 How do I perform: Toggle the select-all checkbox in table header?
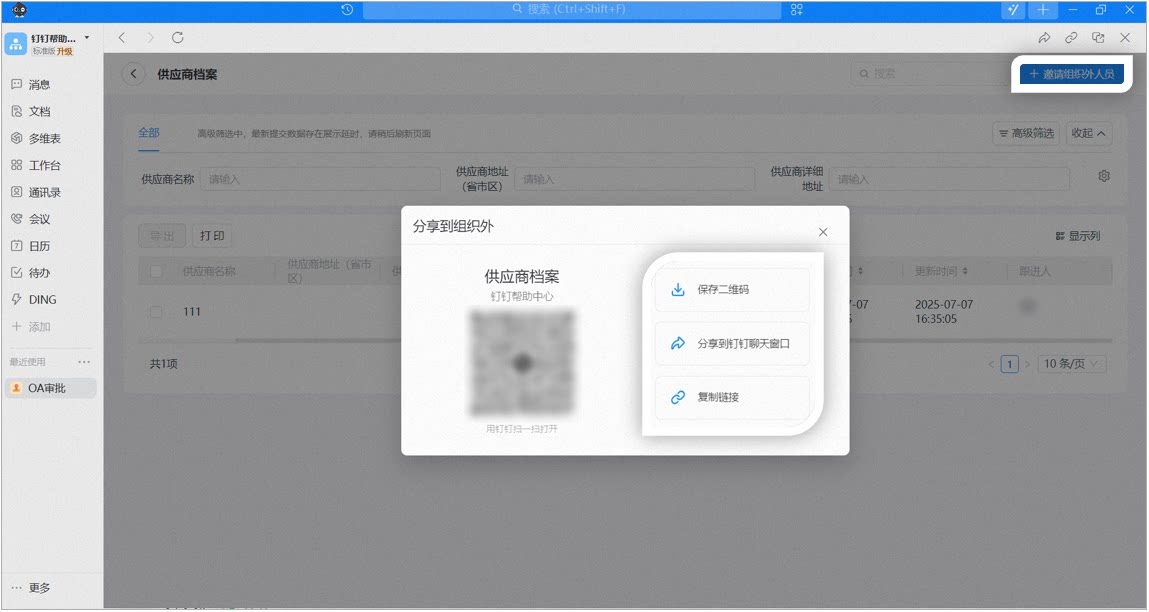pyautogui.click(x=155, y=271)
